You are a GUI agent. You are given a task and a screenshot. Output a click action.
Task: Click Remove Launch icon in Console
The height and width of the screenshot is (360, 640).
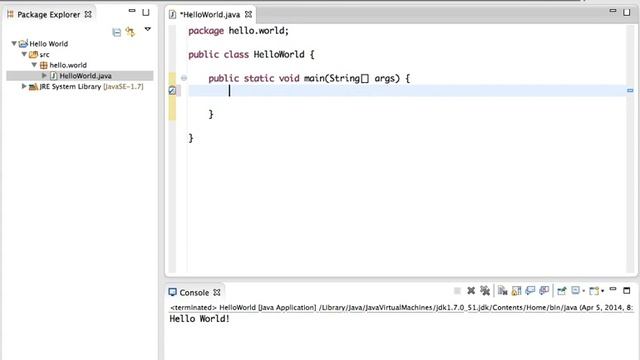coord(471,291)
